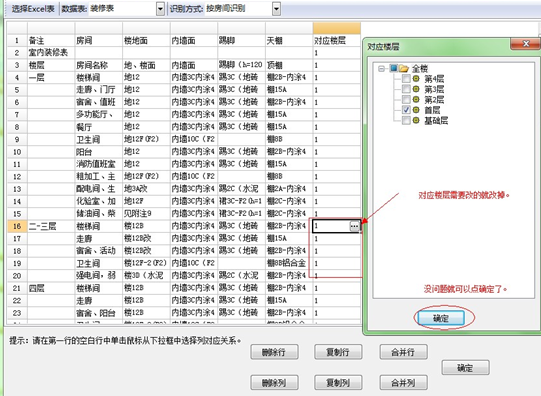Screen dimensions: 541x396
Task: Click the 卫生间 room cell in row 9
Action: 99,139
